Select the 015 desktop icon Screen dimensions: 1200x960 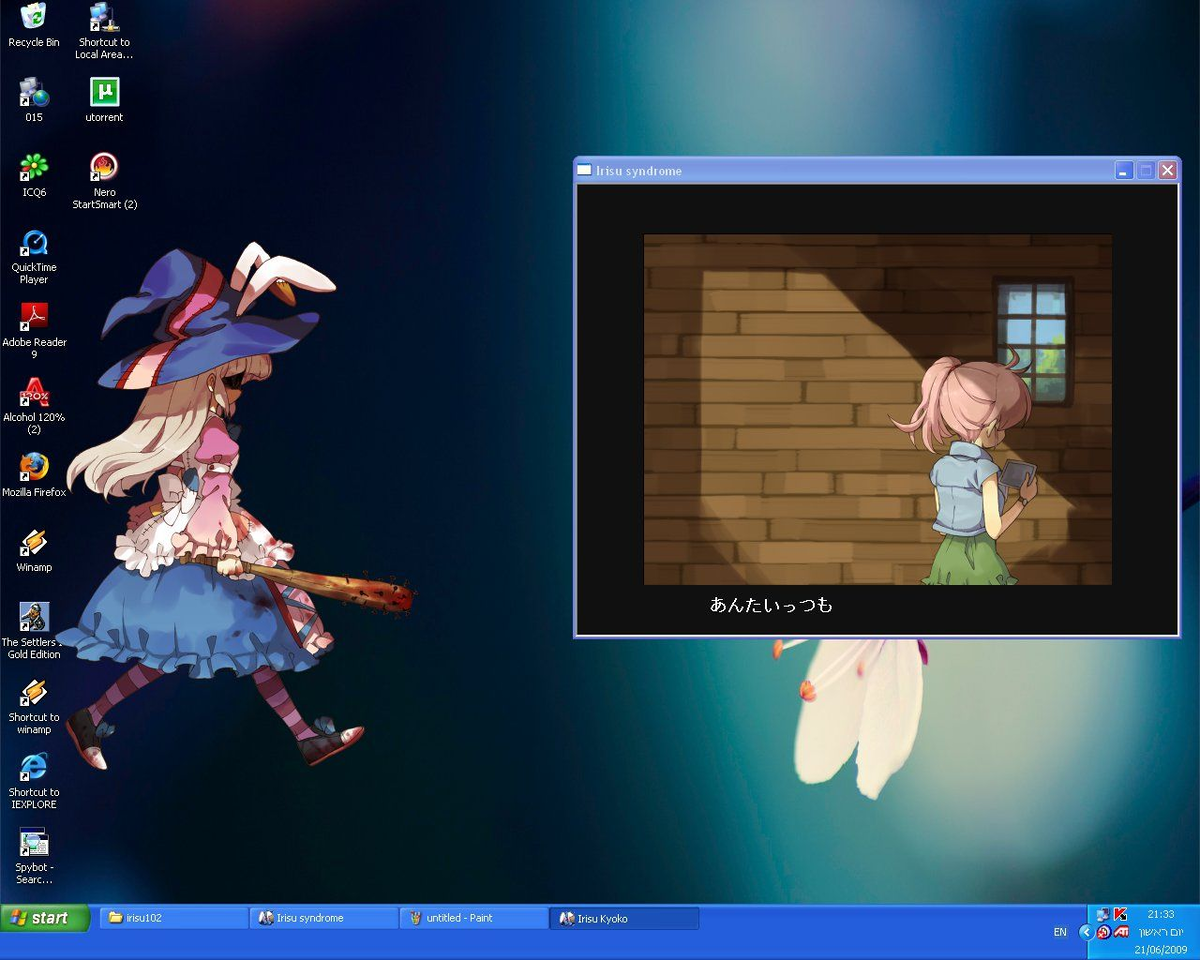pos(34,92)
